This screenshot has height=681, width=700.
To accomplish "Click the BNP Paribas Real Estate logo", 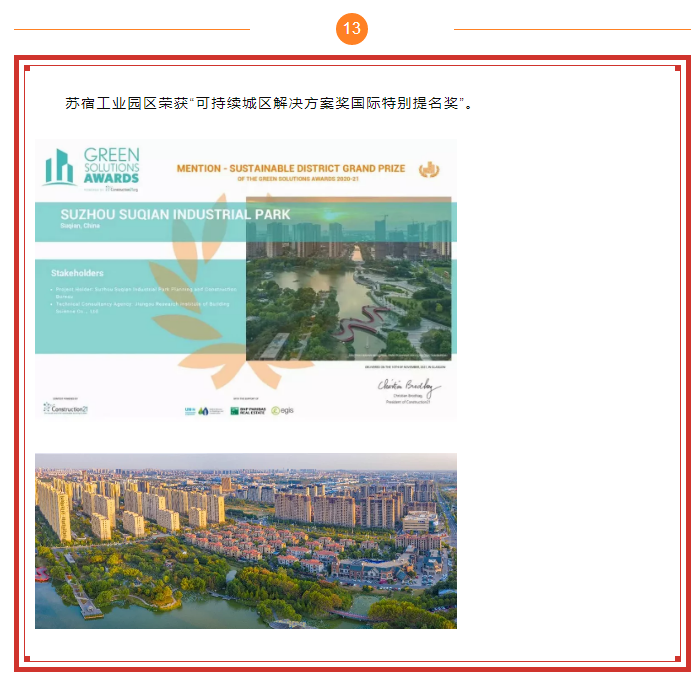I will click(248, 410).
